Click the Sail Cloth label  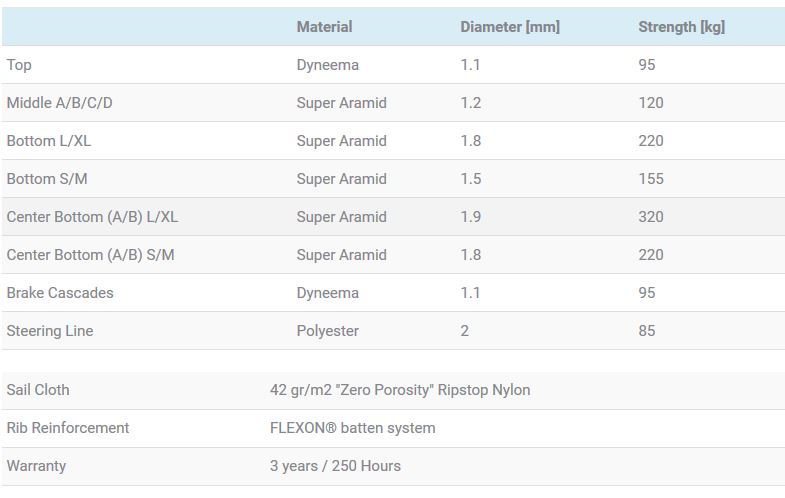click(x=38, y=390)
